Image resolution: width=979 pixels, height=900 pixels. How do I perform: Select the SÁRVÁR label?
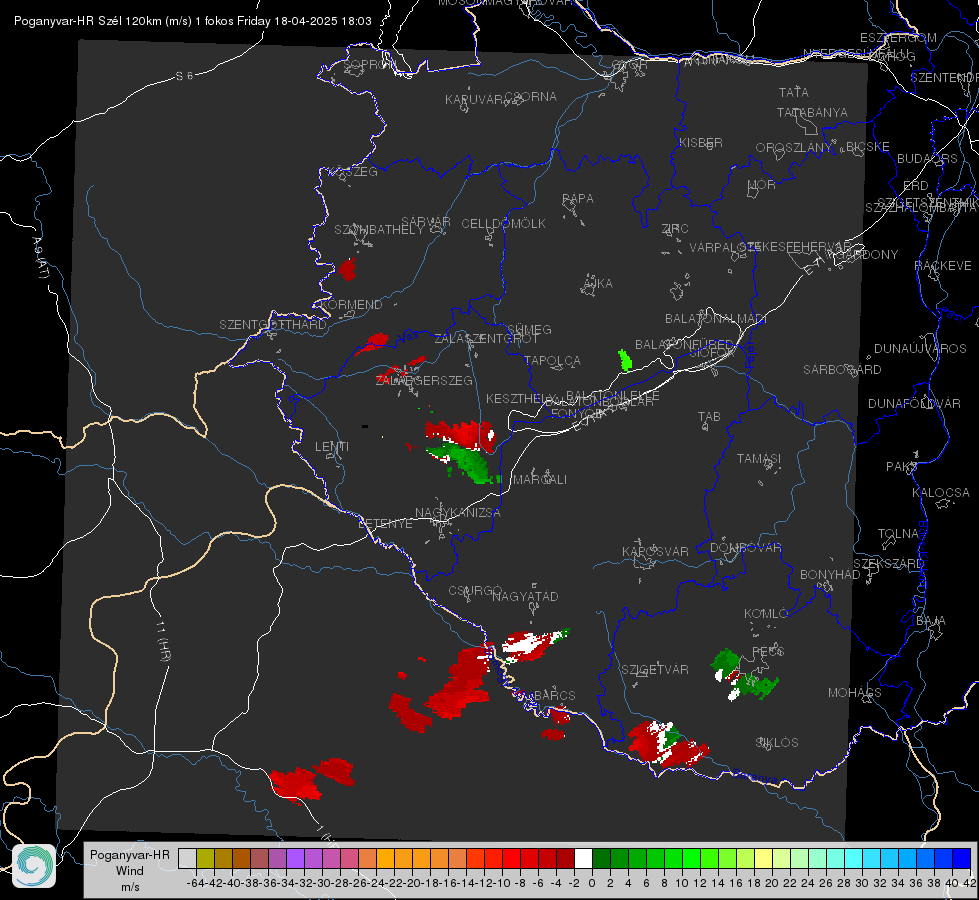tap(425, 222)
